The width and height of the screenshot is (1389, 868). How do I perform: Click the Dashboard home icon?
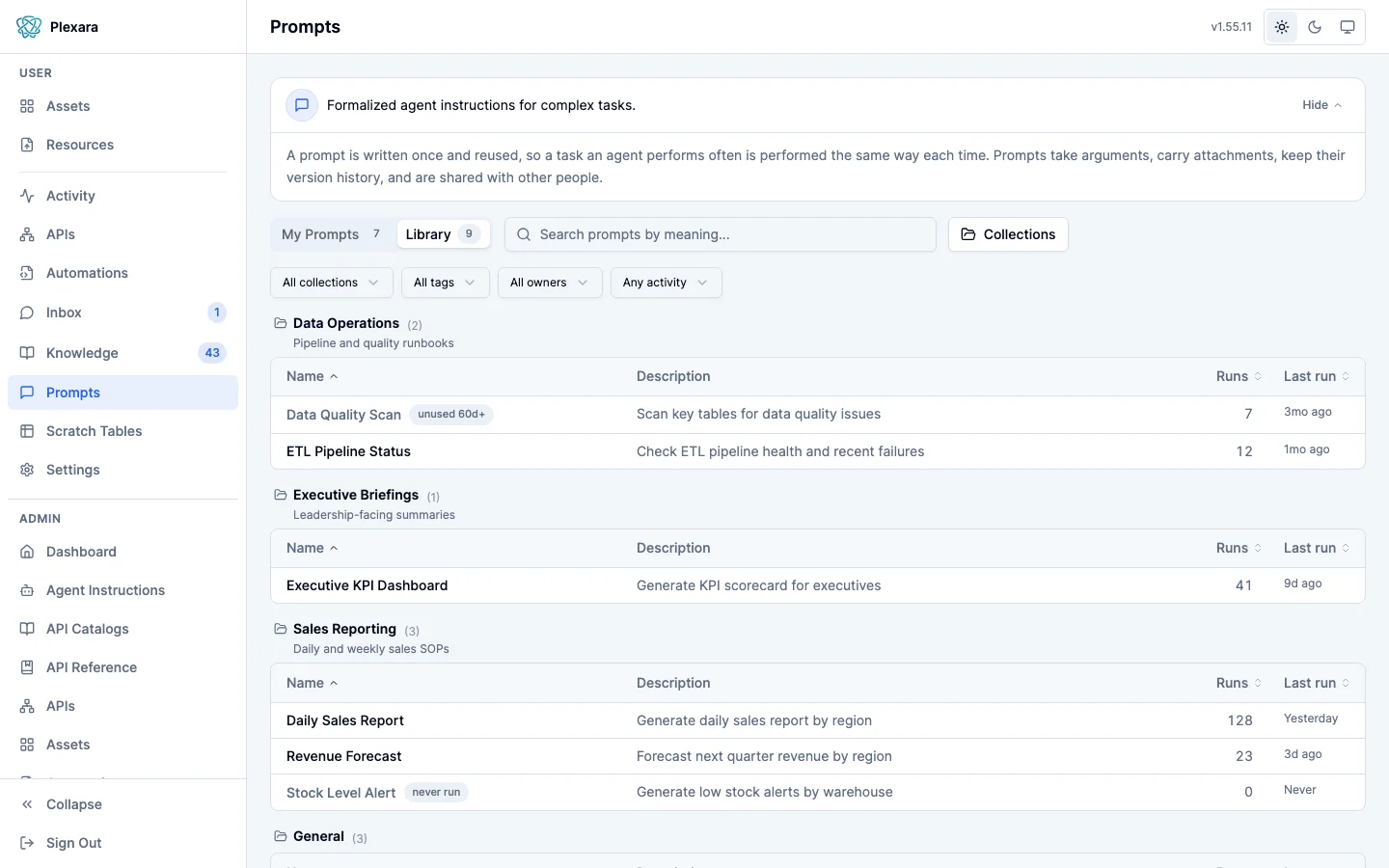(27, 552)
